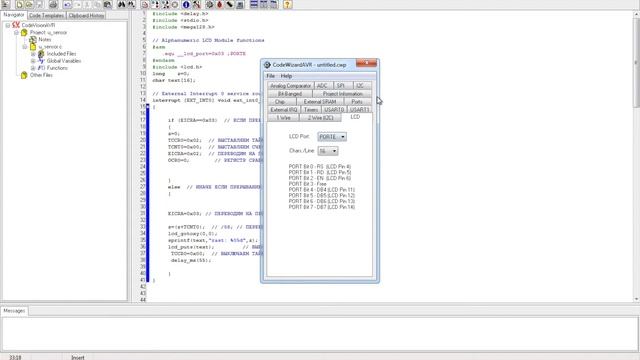640x360 pixels.
Task: Collapse the CodeVisionAVR root node
Action: [x=8, y=25]
